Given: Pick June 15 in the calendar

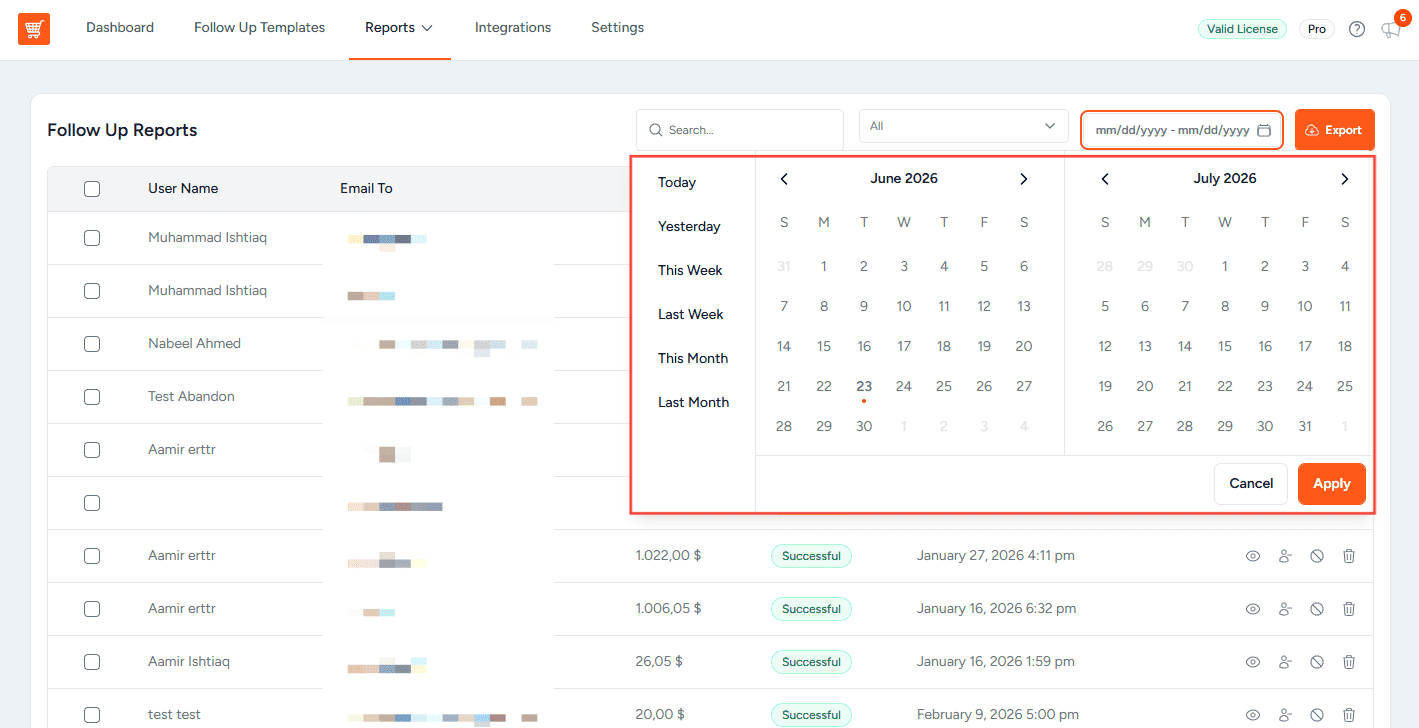Looking at the screenshot, I should click(824, 347).
